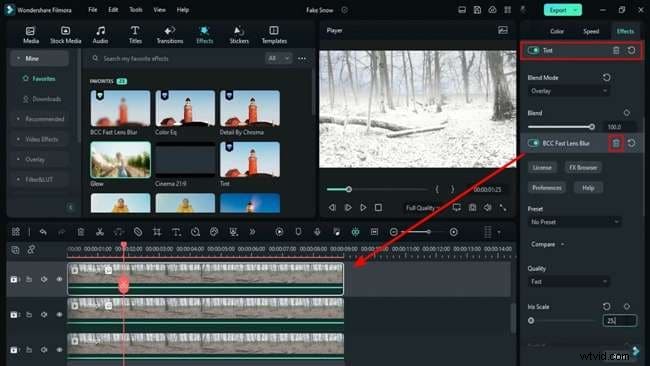Expand the Video Effects category
650x366 pixels.
(41, 139)
